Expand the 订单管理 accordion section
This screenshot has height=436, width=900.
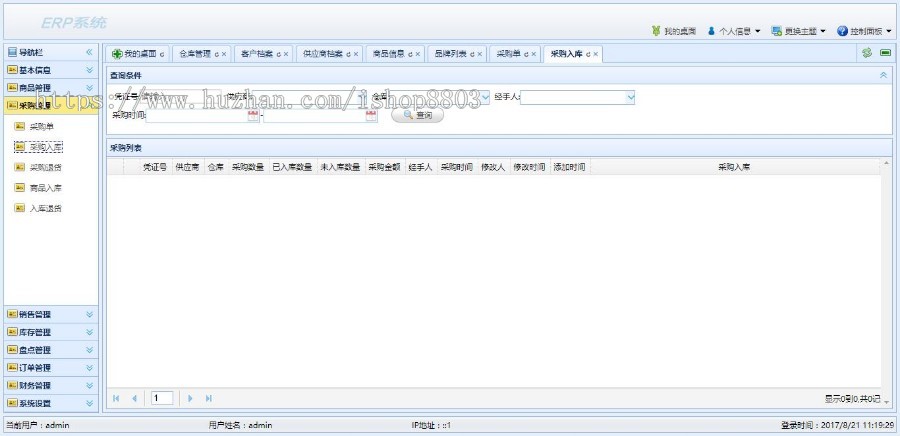tap(51, 368)
